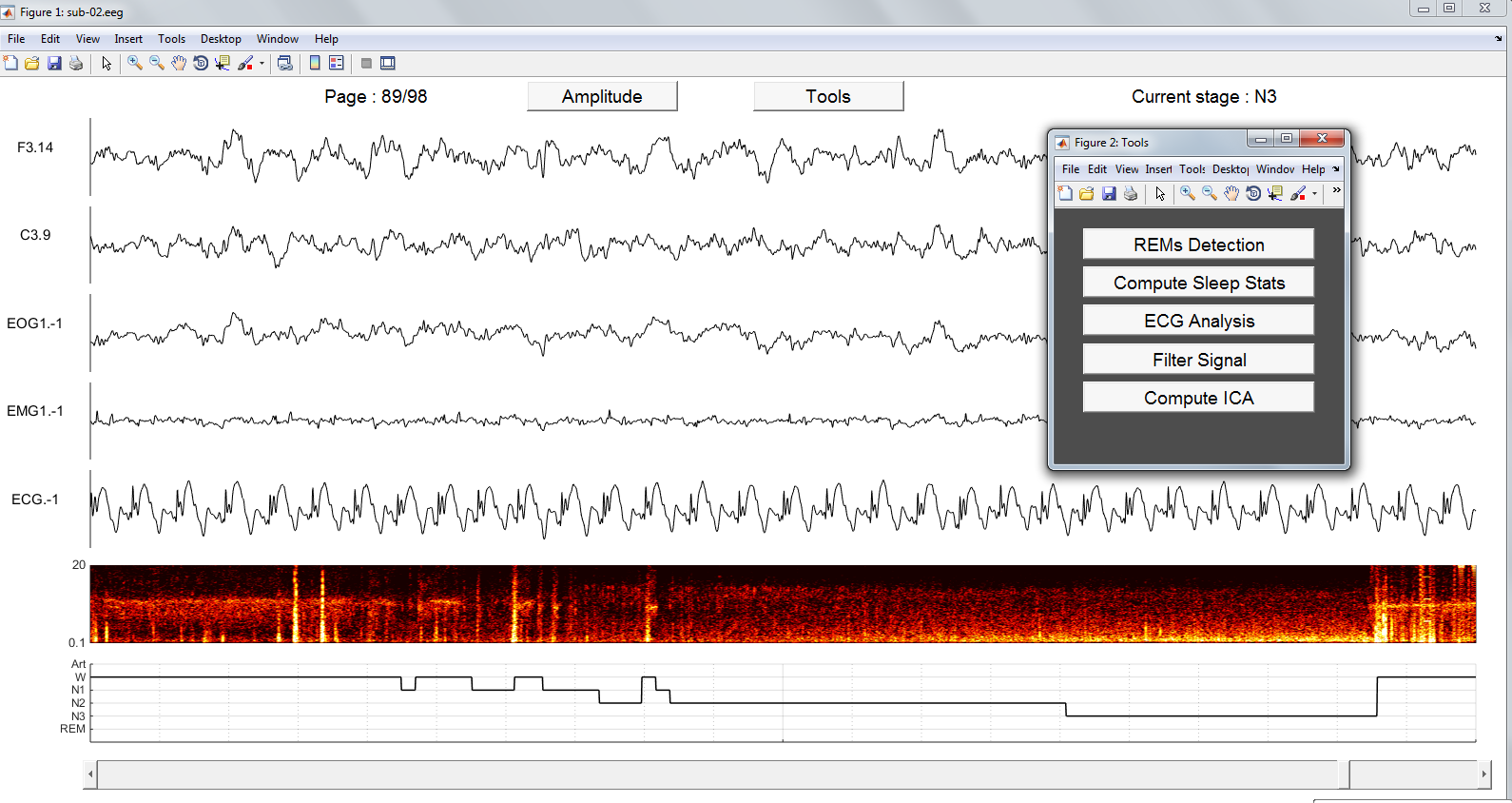Activate Zoom Out tool in main toolbar

[x=157, y=64]
